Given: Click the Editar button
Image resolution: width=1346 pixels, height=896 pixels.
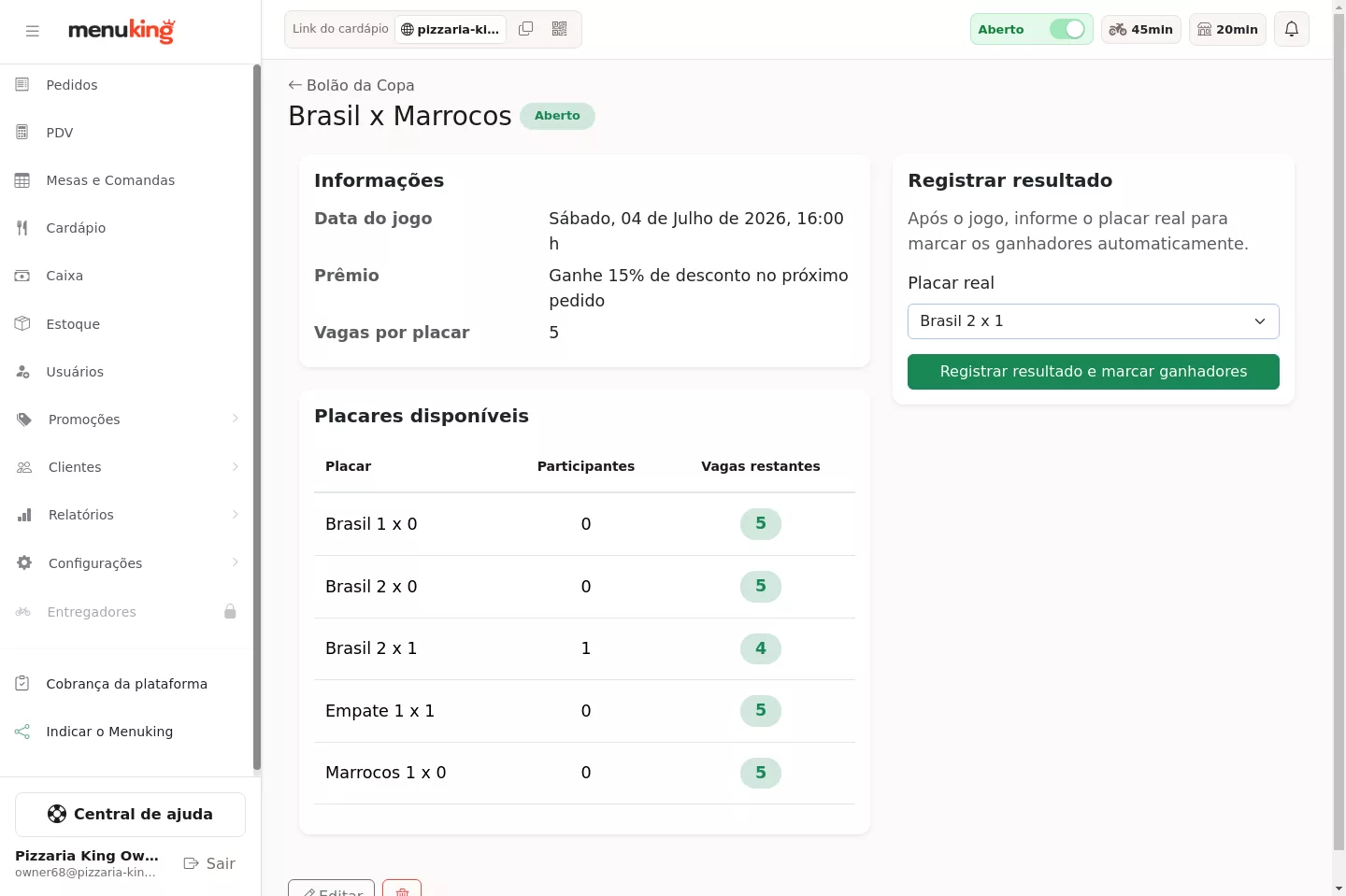Looking at the screenshot, I should tap(331, 889).
